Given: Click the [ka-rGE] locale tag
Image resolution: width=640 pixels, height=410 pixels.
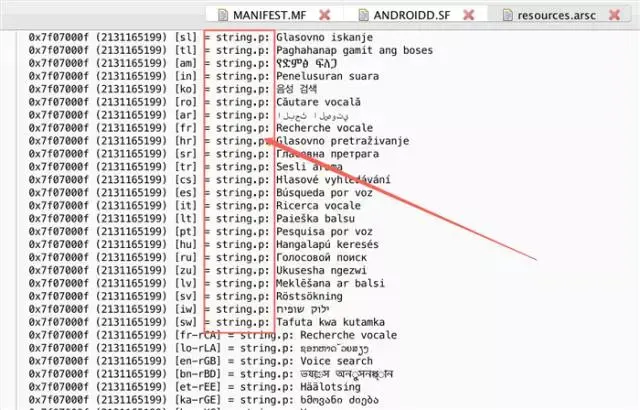Looking at the screenshot, I should coord(198,400).
